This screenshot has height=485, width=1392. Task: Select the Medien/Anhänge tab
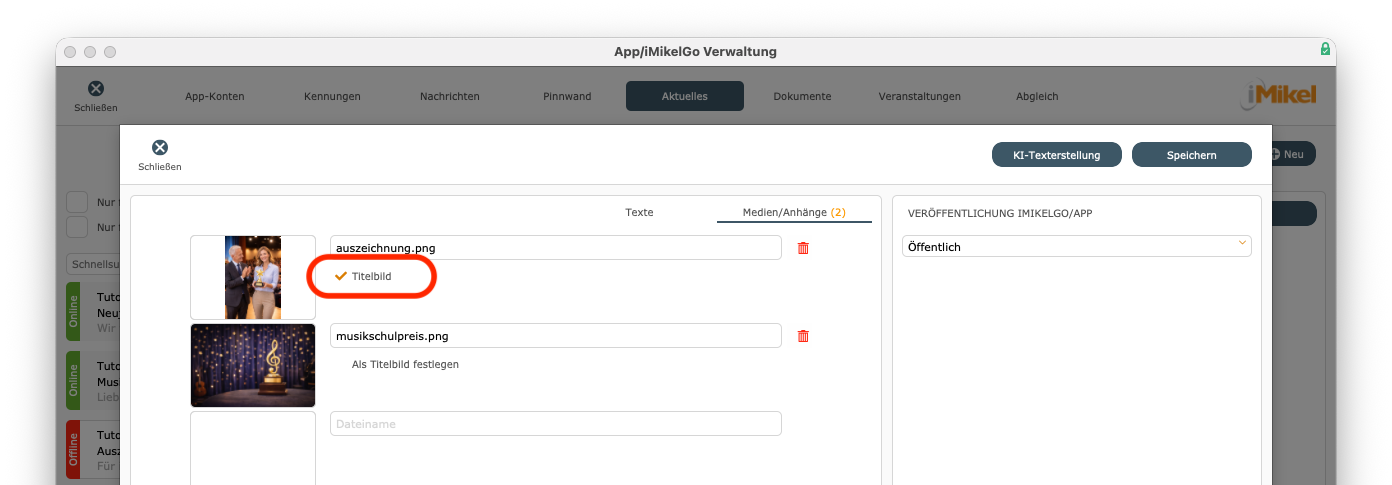point(793,212)
